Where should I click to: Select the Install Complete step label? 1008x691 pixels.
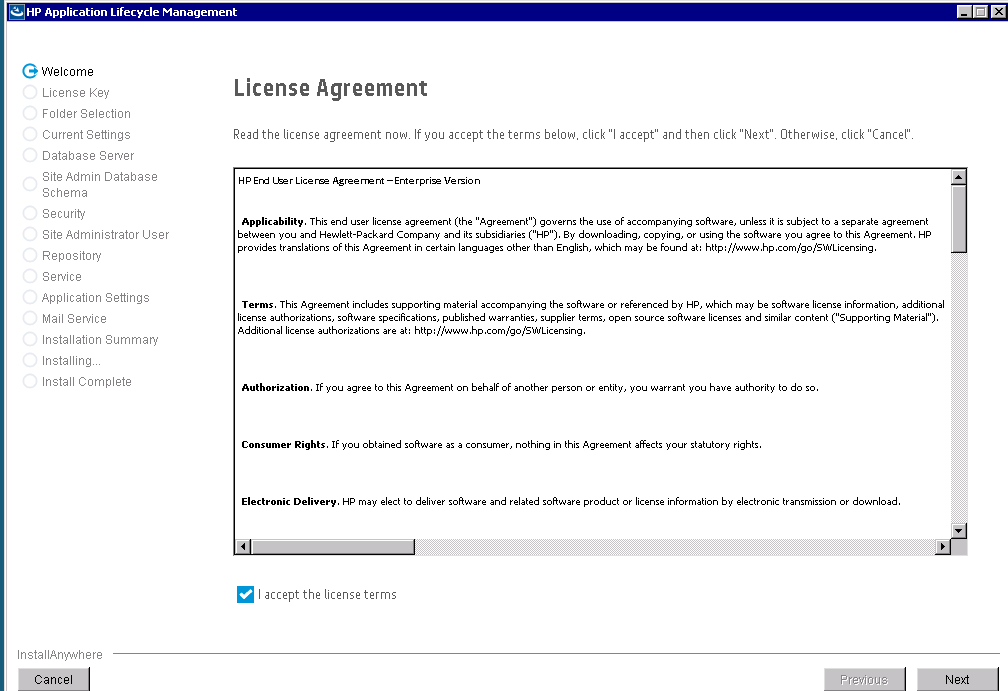click(86, 381)
